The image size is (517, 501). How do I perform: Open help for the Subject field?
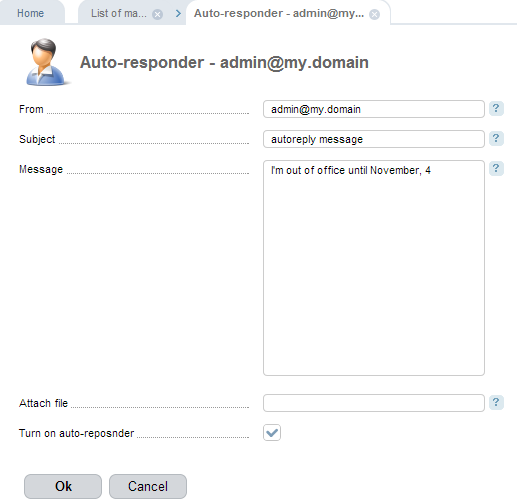tap(496, 139)
